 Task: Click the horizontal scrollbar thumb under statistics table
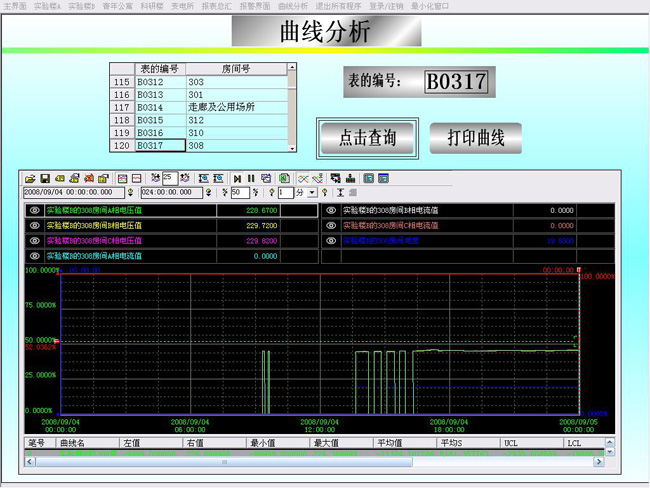(224, 461)
